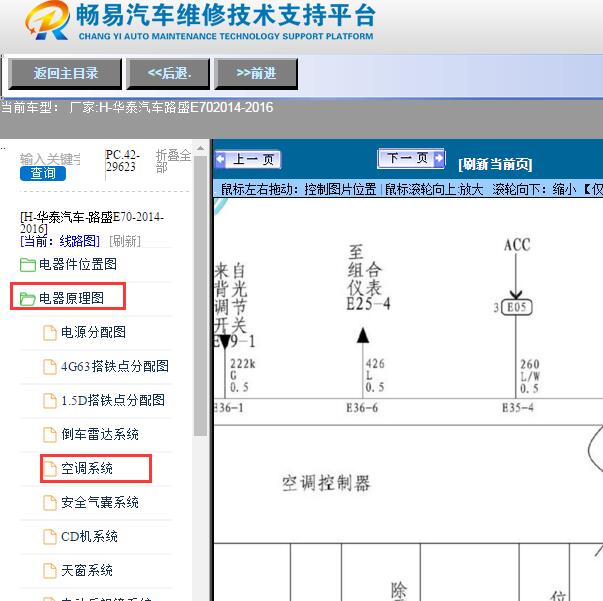
Task: Click the sidebar vertical scrollbar thumb
Action: pos(200,295)
